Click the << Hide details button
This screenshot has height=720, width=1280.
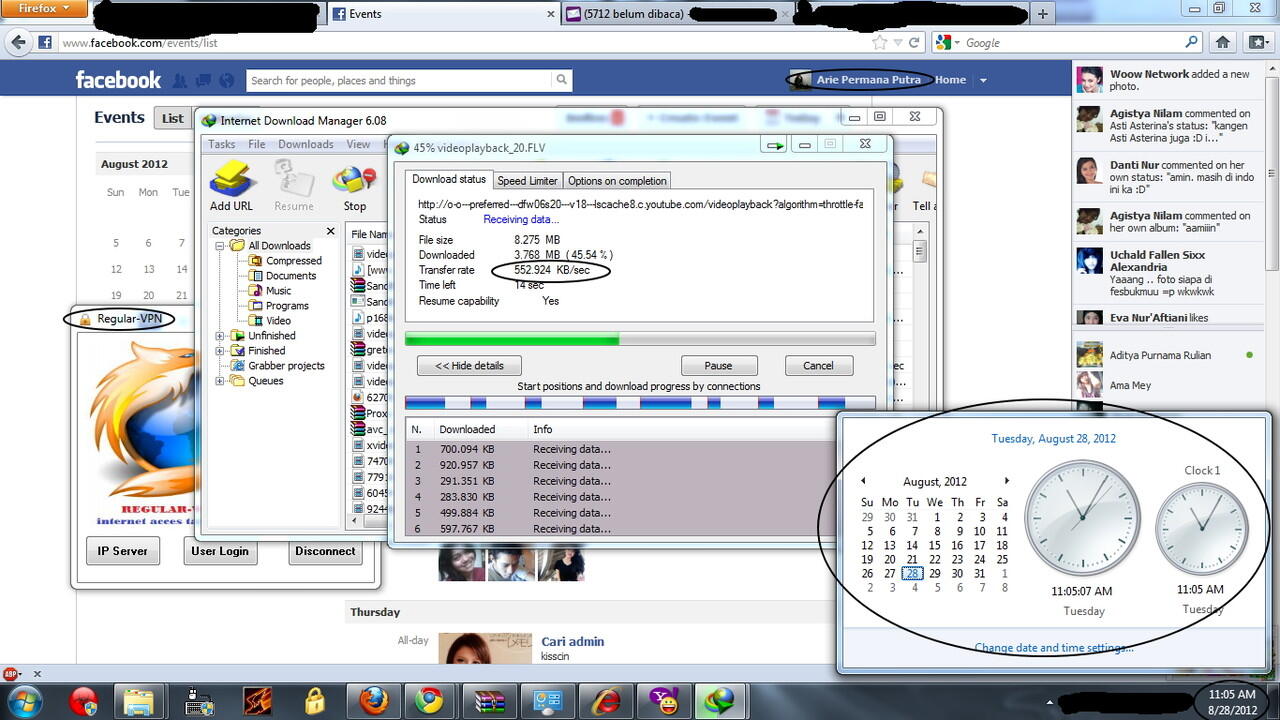coord(469,365)
